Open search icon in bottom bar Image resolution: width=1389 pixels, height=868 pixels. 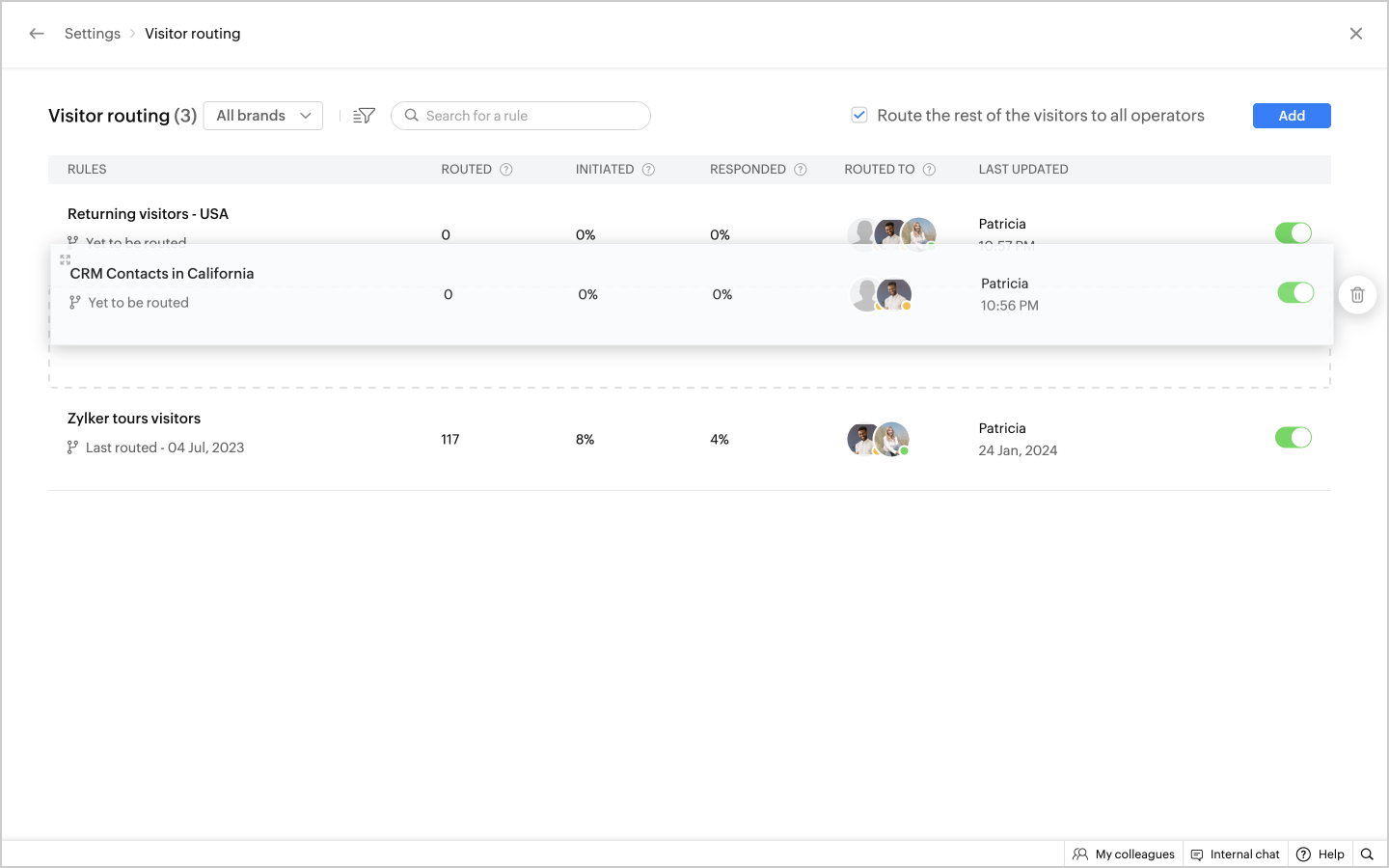(x=1367, y=854)
